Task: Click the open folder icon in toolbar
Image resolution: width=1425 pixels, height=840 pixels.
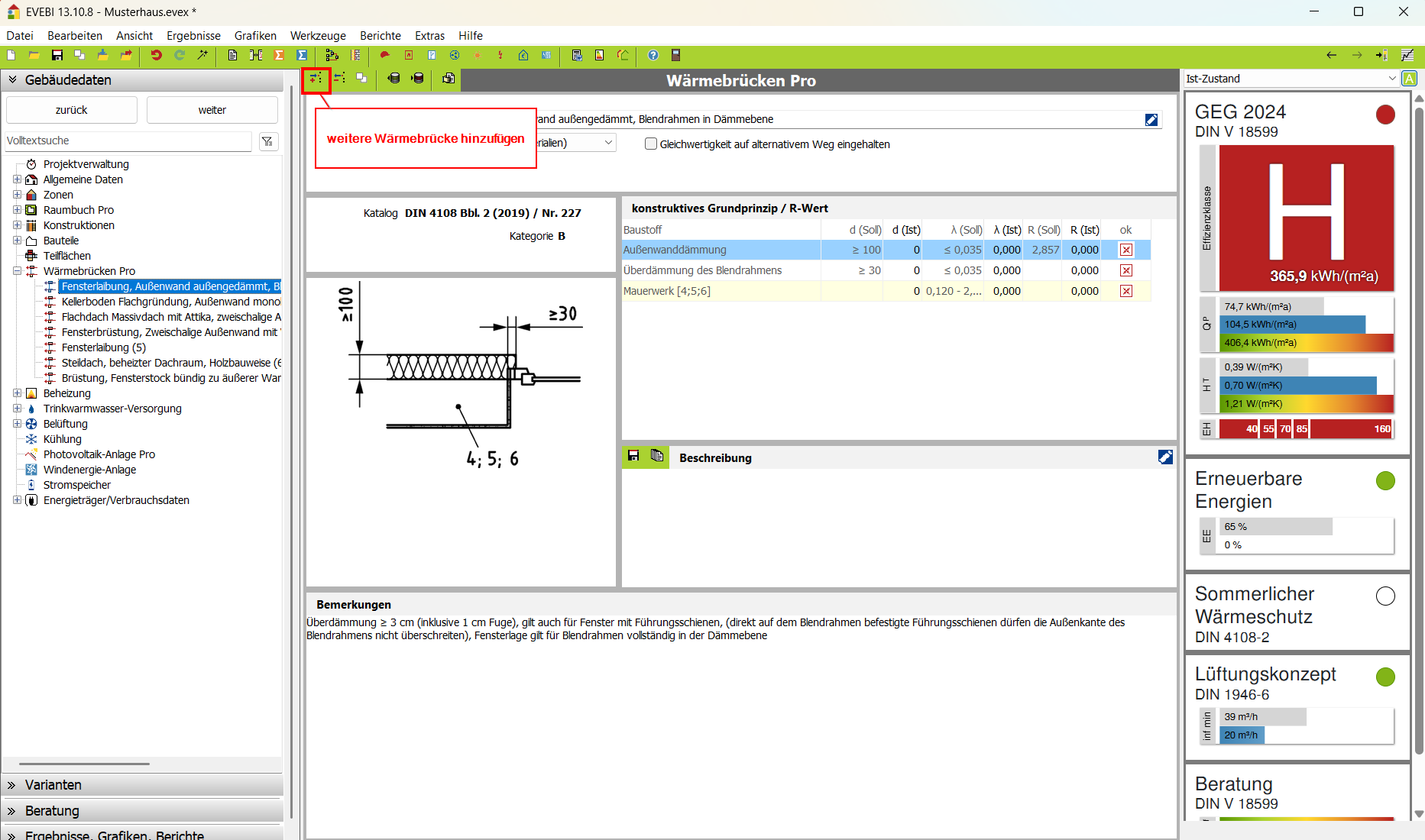Action: [x=34, y=55]
